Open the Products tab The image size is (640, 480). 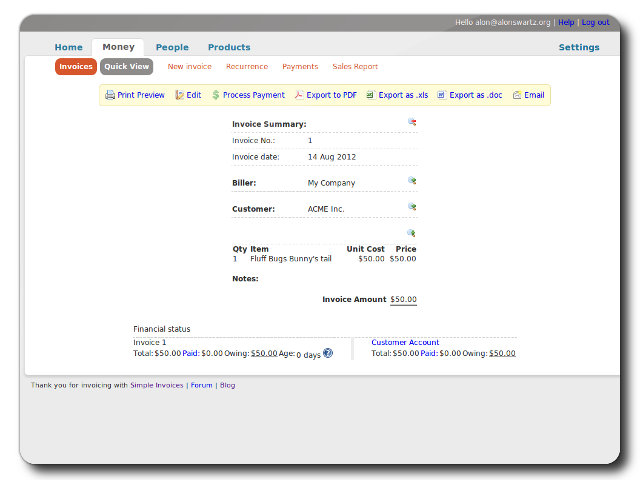[229, 47]
